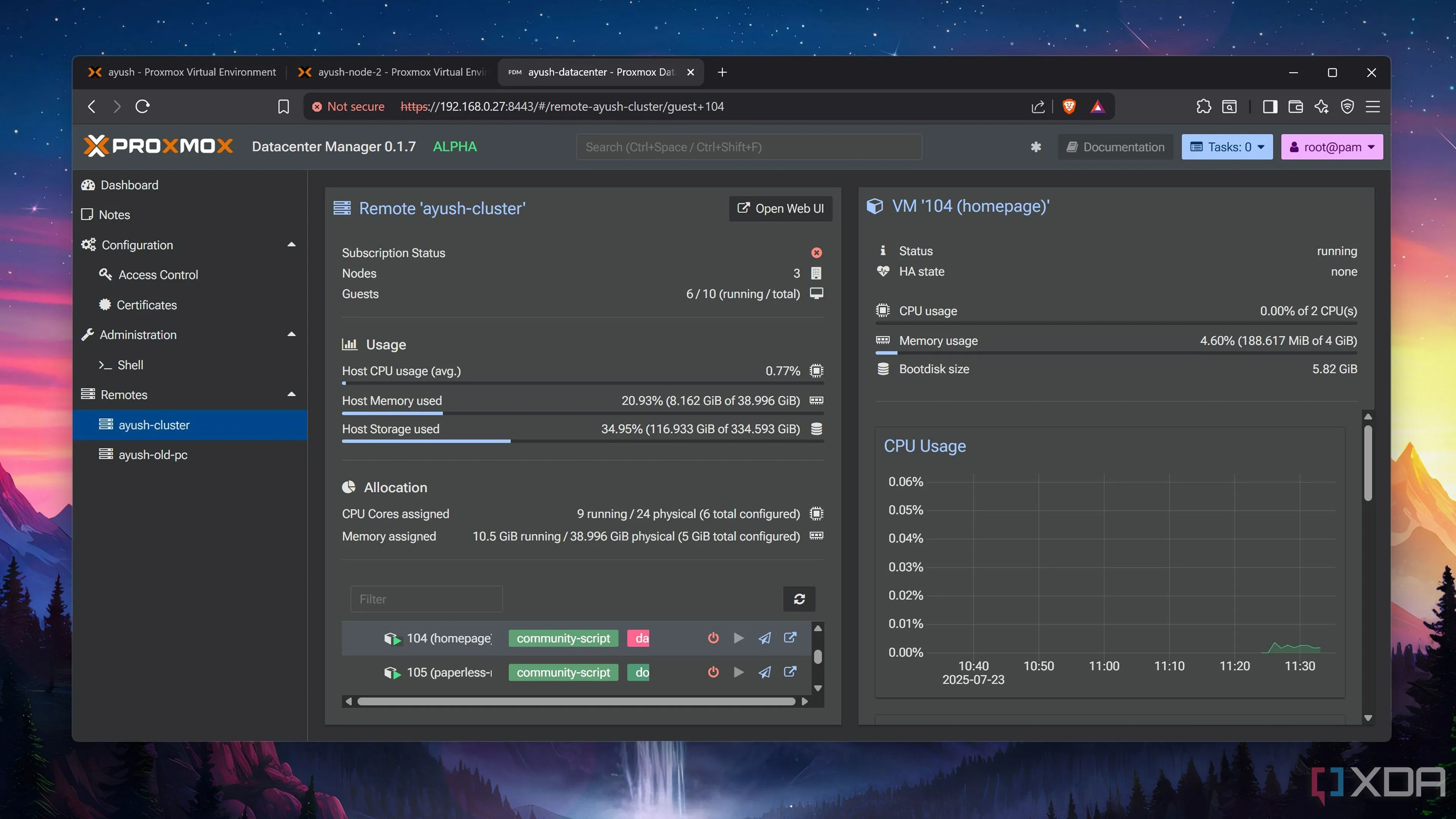Start guest 104 (homepage) play icon
The width and height of the screenshot is (1456, 819).
pos(739,638)
